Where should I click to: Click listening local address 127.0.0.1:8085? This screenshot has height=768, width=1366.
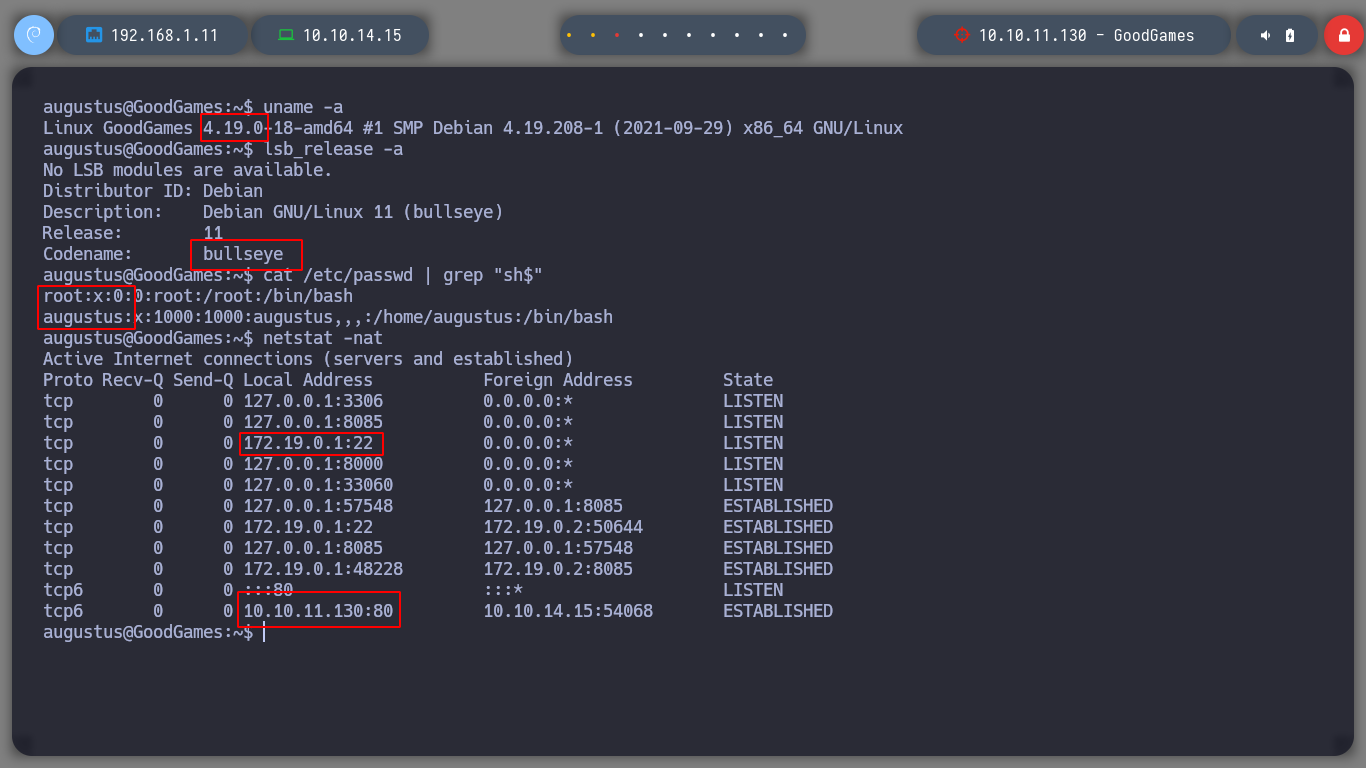coord(313,422)
